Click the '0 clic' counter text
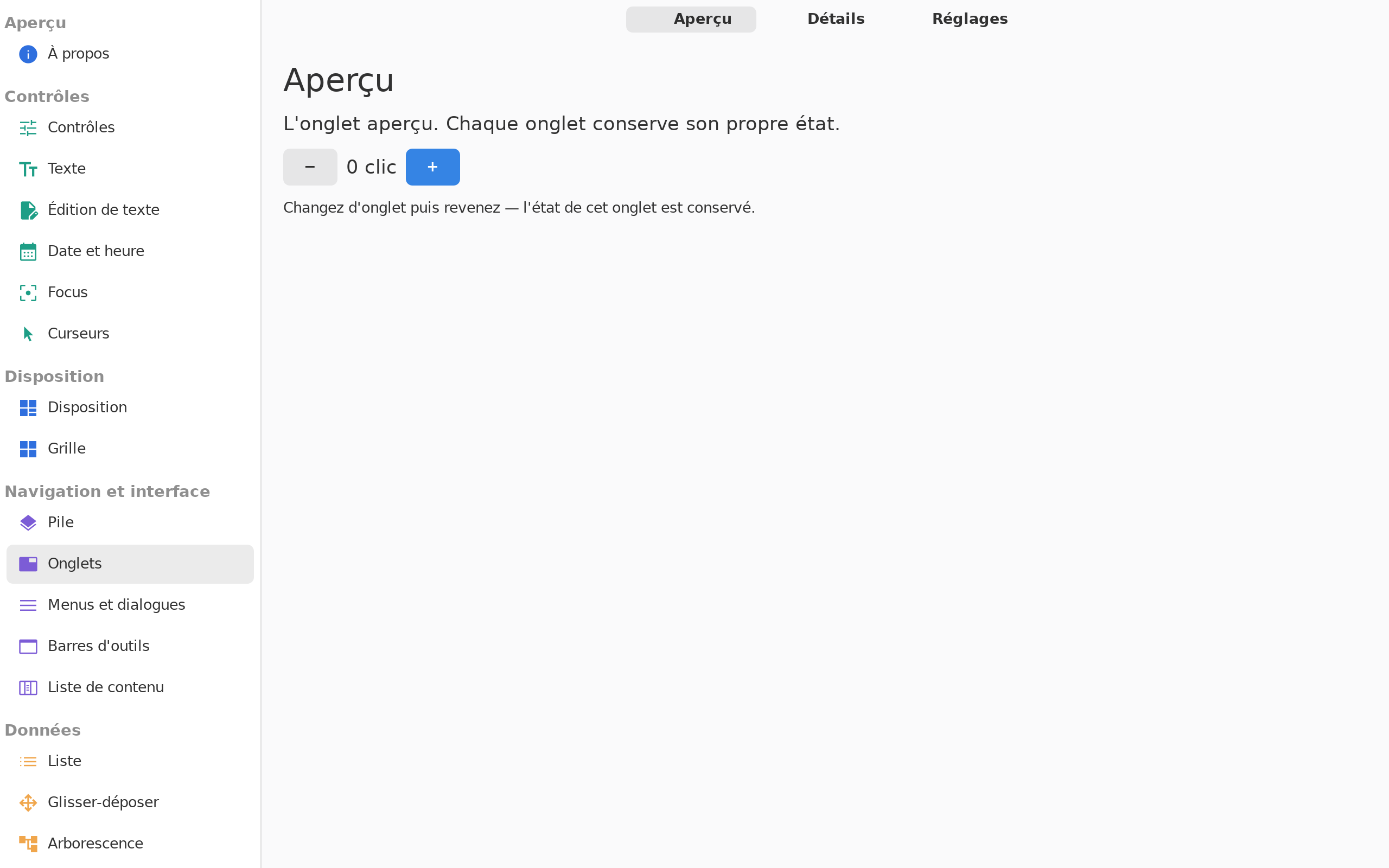The width and height of the screenshot is (1389, 868). point(371,167)
